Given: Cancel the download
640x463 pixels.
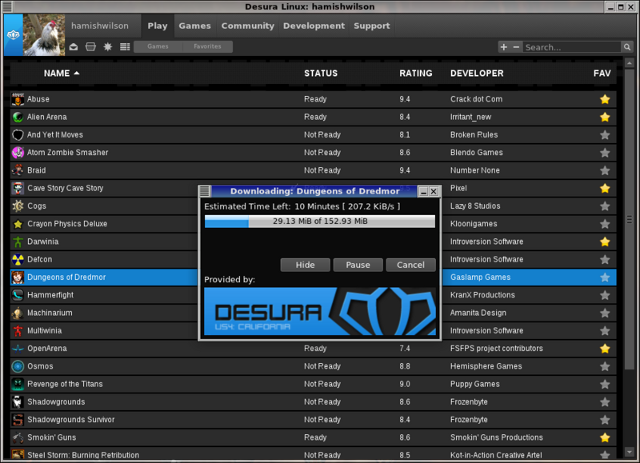Looking at the screenshot, I should point(411,265).
